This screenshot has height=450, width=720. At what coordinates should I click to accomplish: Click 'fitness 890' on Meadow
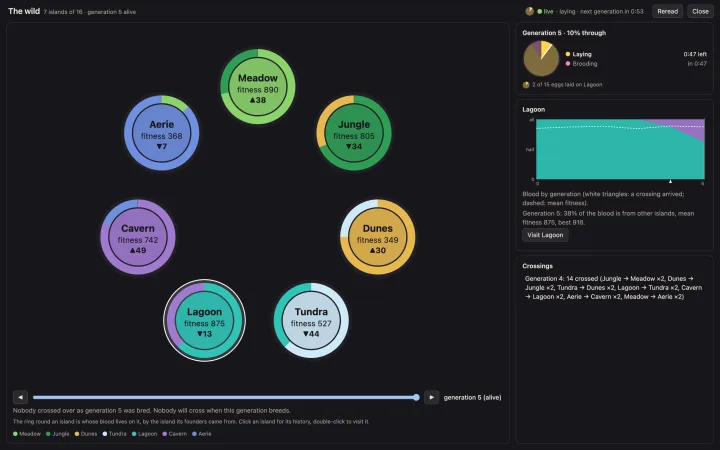[258, 90]
